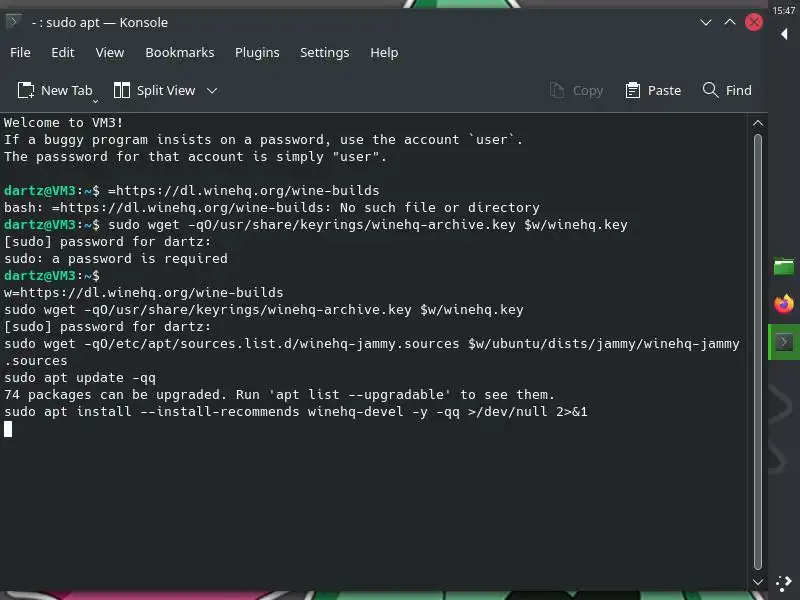This screenshot has width=800, height=600.
Task: Open the New Tab profile dropdown arrow
Action: pyautogui.click(x=95, y=101)
